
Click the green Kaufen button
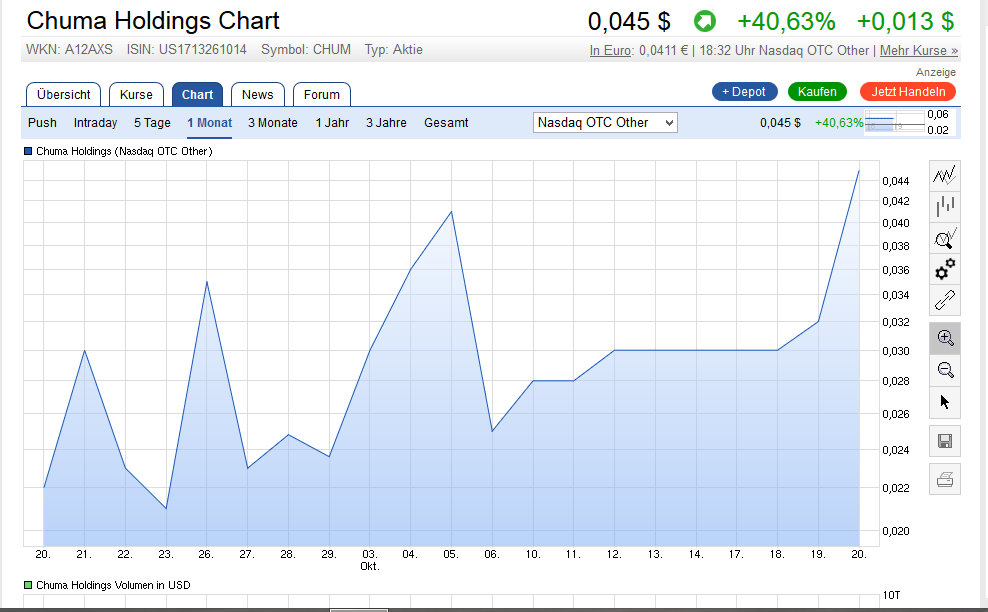pyautogui.click(x=817, y=92)
